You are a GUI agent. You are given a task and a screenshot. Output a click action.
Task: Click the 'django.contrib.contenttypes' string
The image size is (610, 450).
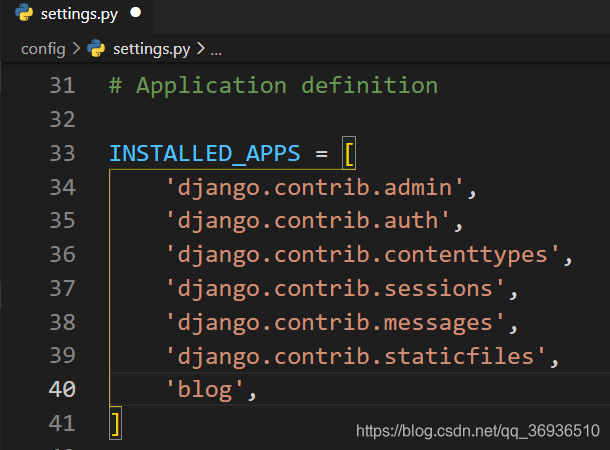pos(363,255)
